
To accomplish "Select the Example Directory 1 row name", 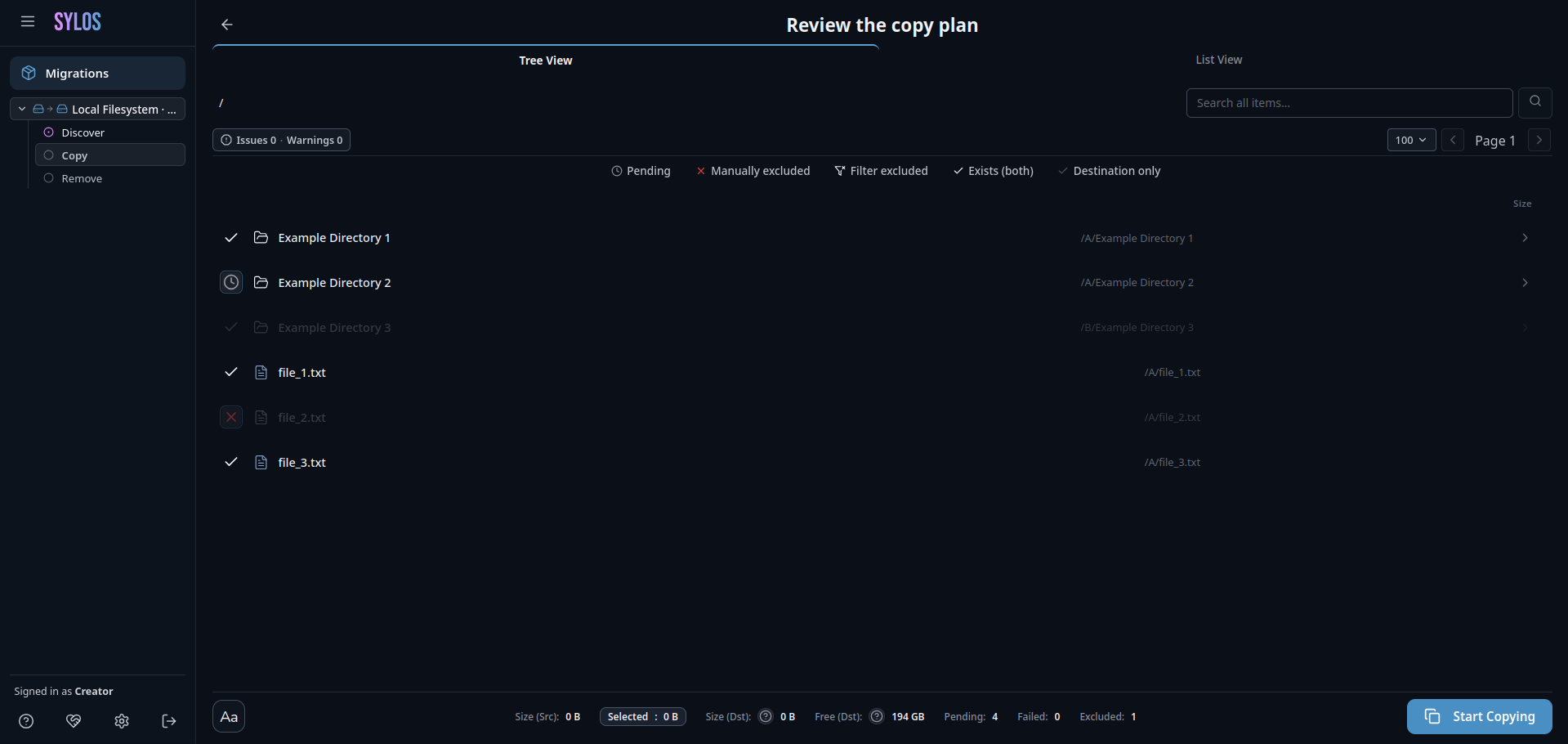I will pos(334,237).
